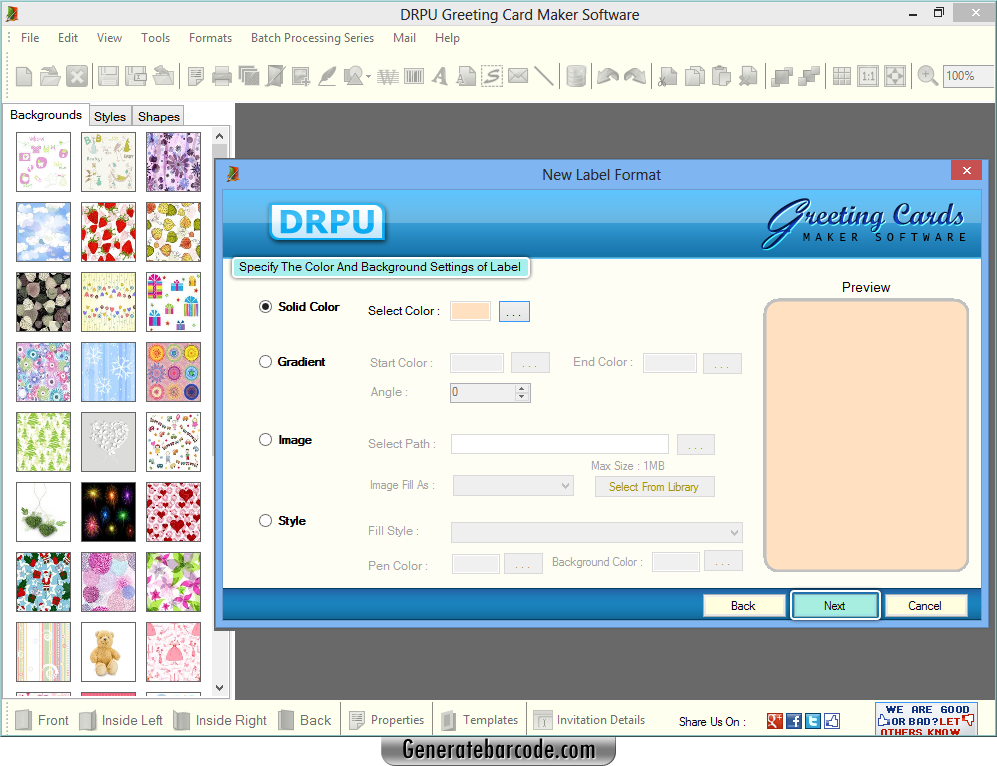
Task: Click the Save floppy disk toolbar icon
Action: [108, 76]
